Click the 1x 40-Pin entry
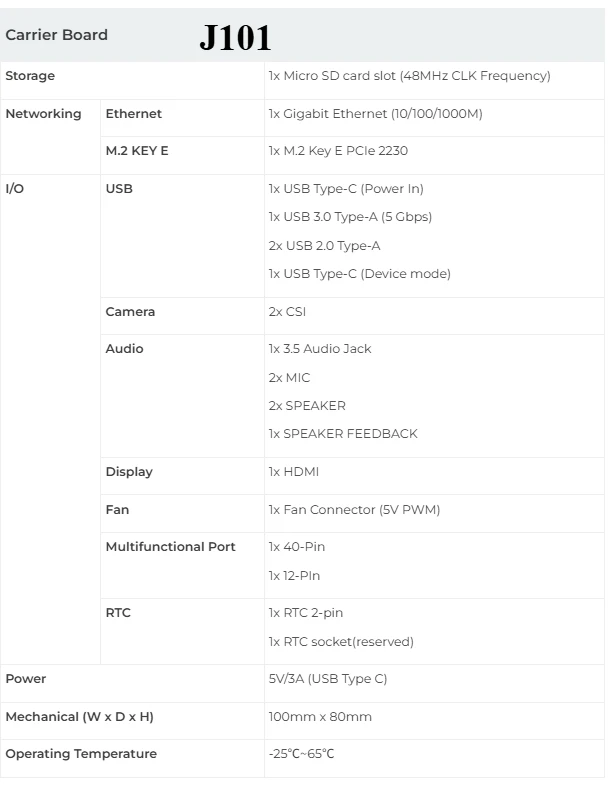The width and height of the screenshot is (614, 785). click(x=297, y=547)
